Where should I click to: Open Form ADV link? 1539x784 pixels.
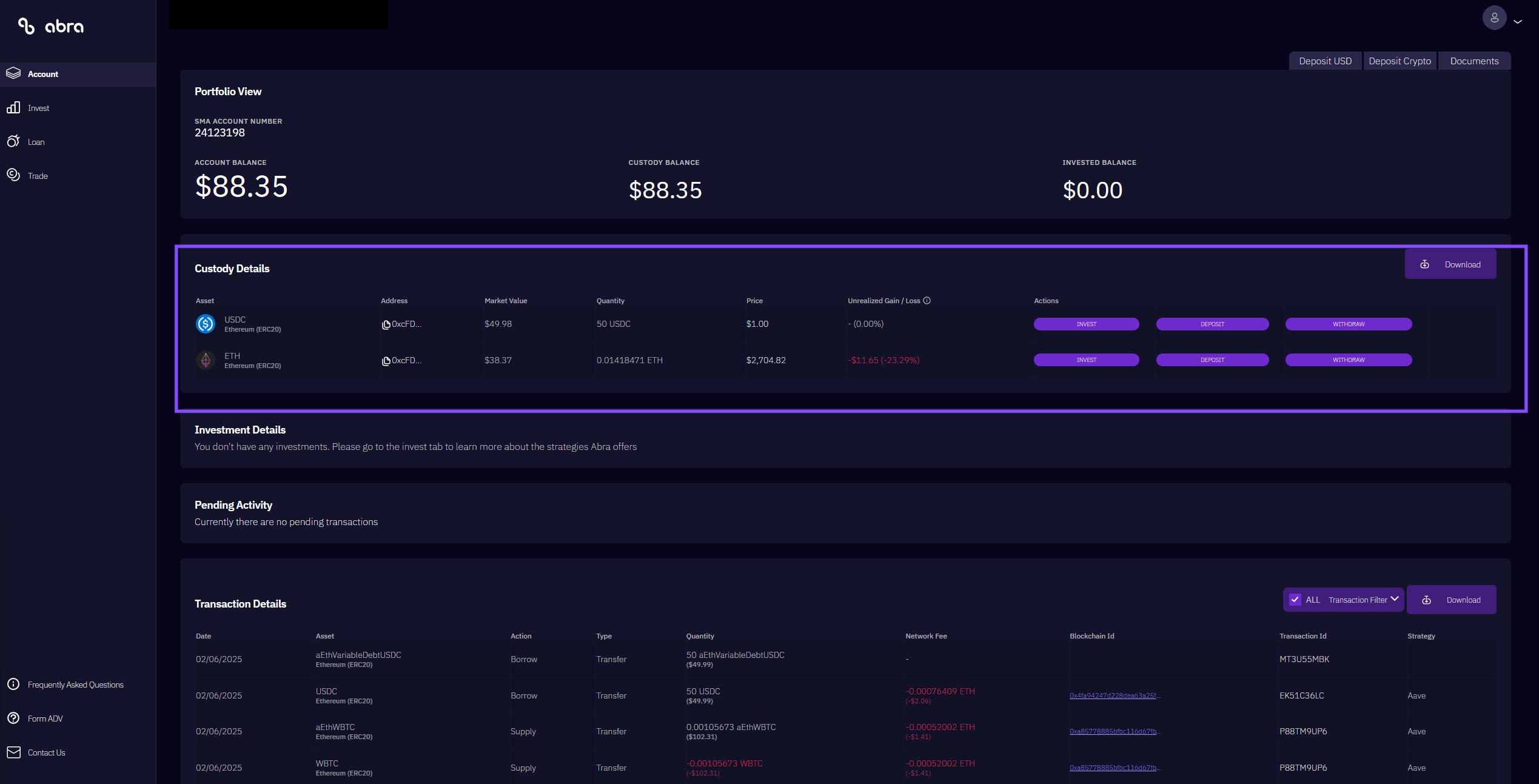[45, 719]
